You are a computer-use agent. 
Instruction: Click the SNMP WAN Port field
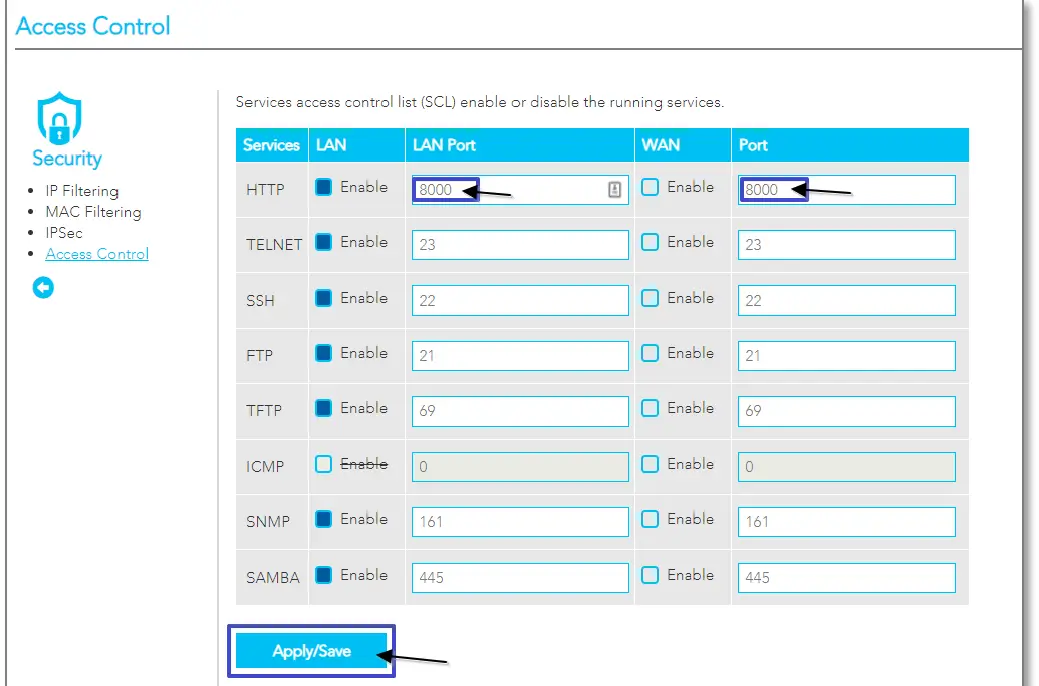click(847, 522)
